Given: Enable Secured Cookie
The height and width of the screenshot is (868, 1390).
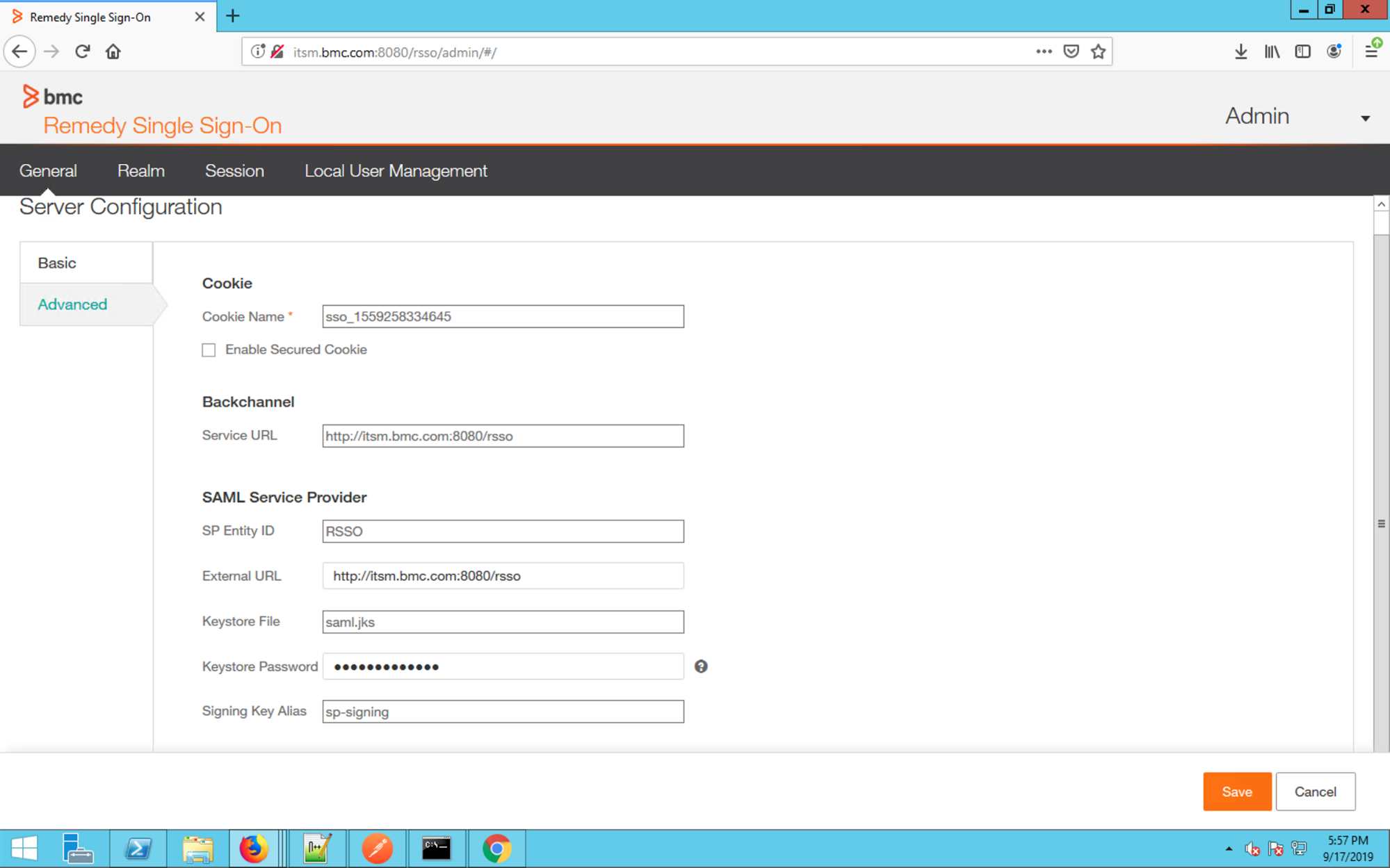Looking at the screenshot, I should click(x=209, y=350).
